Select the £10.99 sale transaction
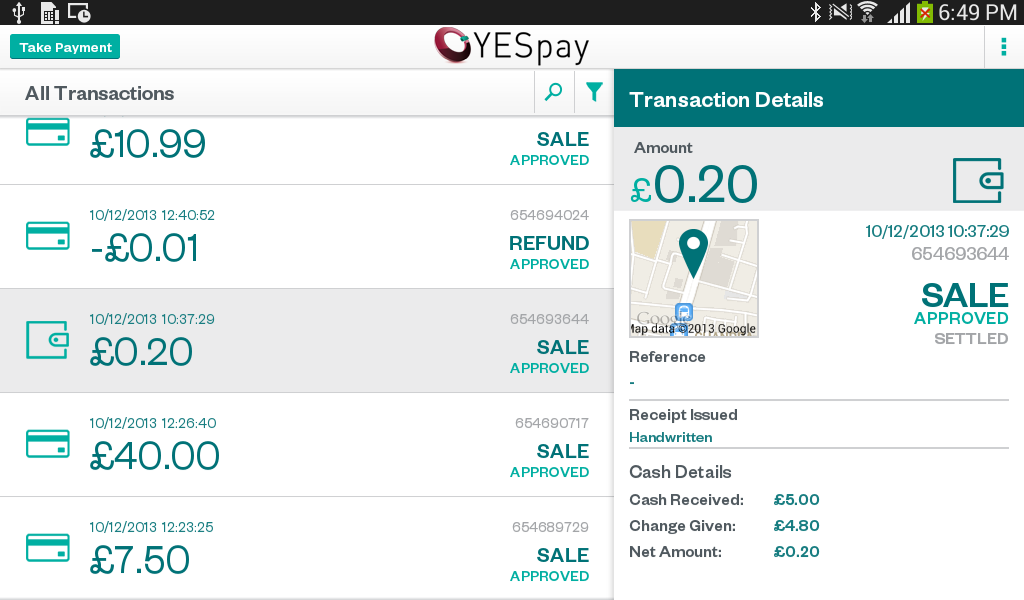The height and width of the screenshot is (600, 1024). pos(147,146)
